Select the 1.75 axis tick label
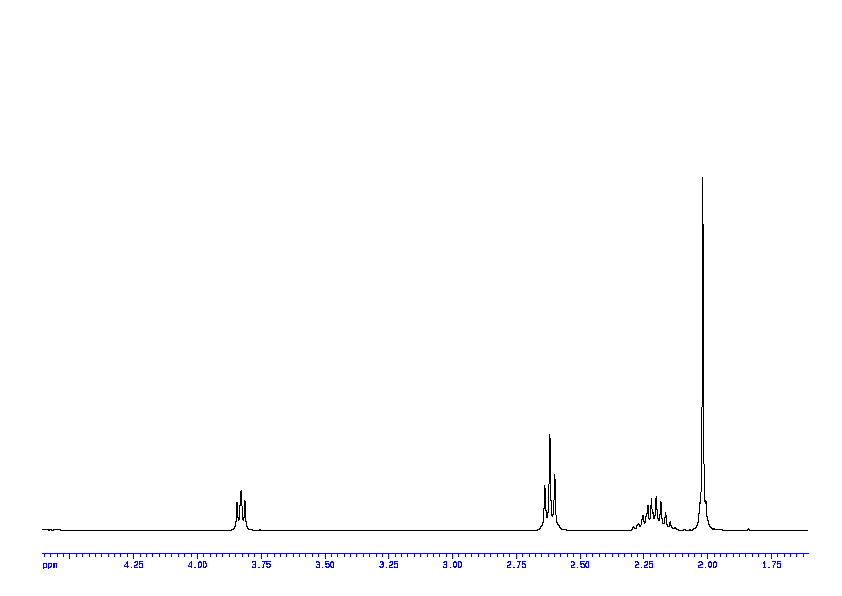Image resolution: width=842 pixels, height=596 pixels. point(771,566)
